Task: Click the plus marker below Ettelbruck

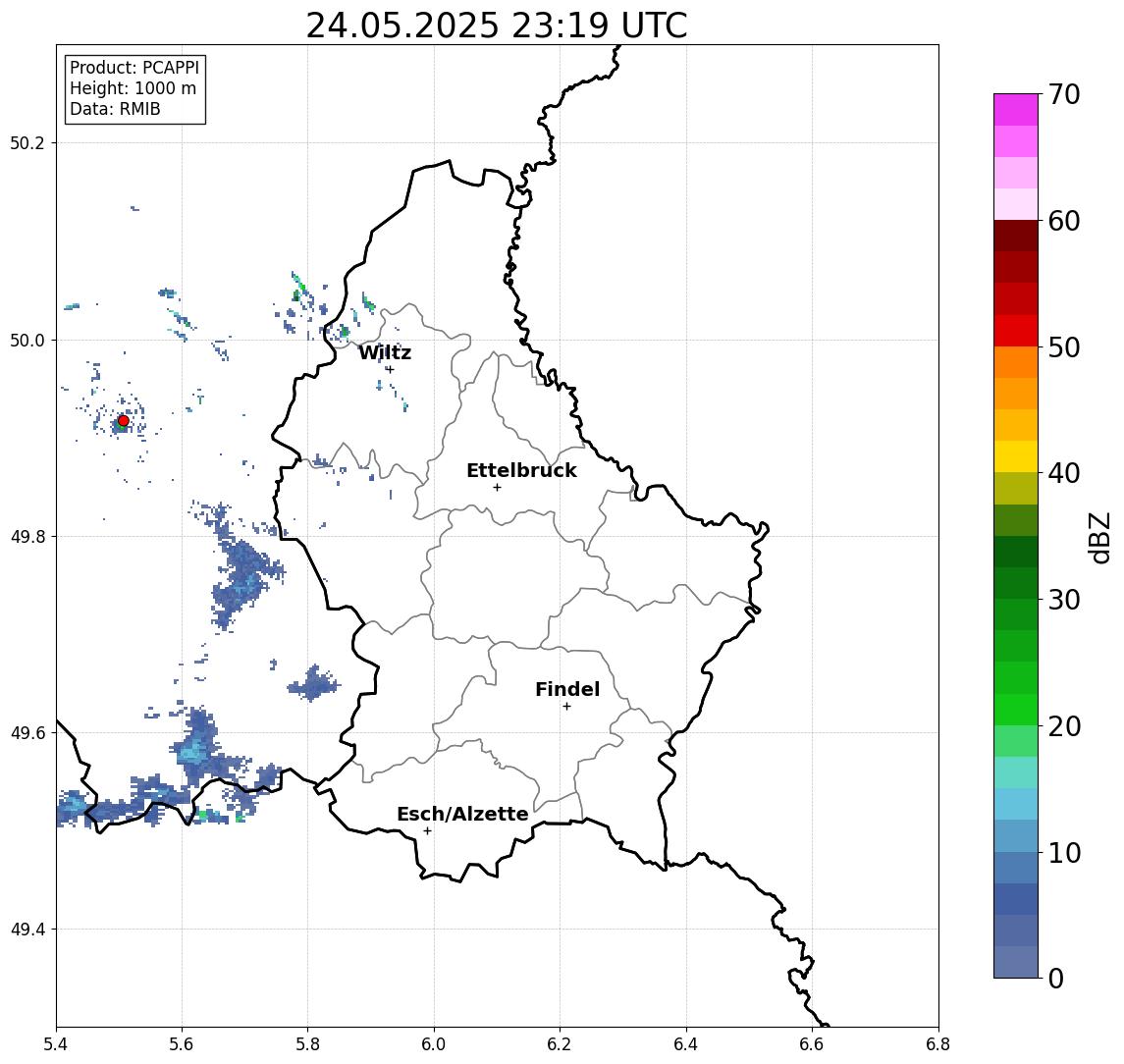Action: click(x=497, y=488)
